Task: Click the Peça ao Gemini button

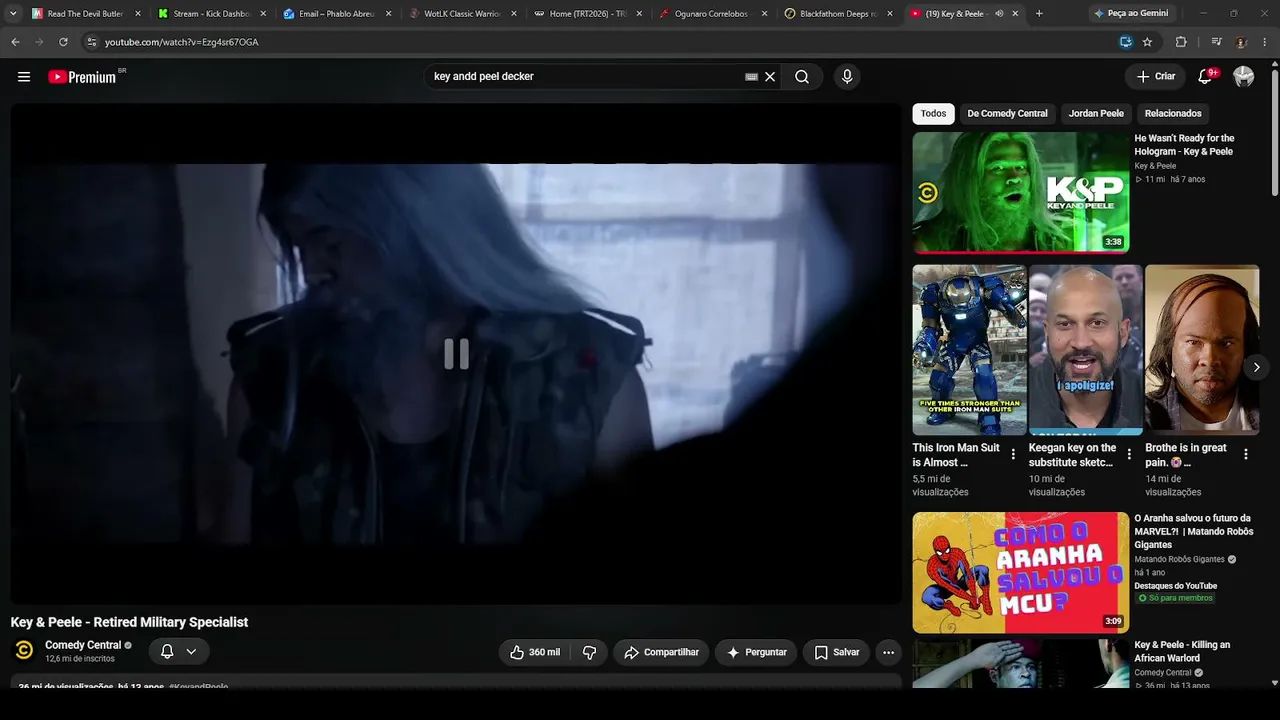Action: tap(1131, 14)
